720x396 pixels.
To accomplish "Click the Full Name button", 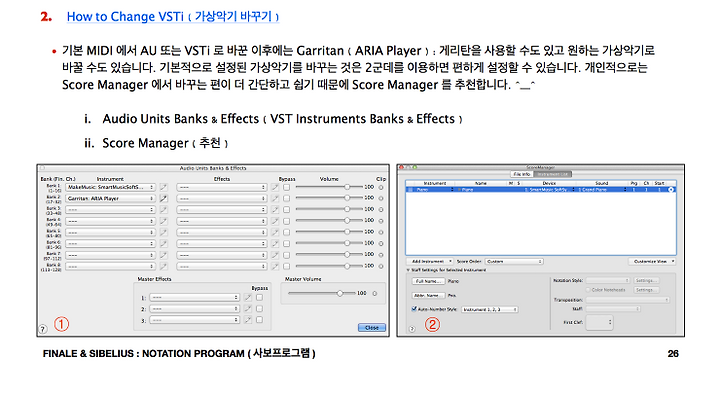I will point(428,281).
